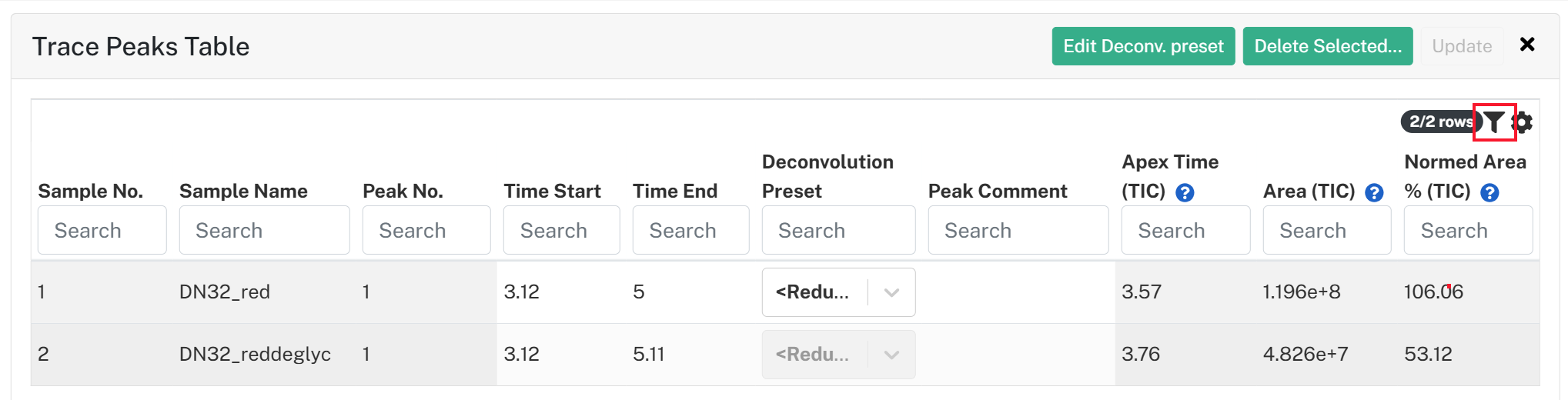This screenshot has height=400, width=1568.
Task: Click the Delete Selected... button
Action: [x=1328, y=46]
